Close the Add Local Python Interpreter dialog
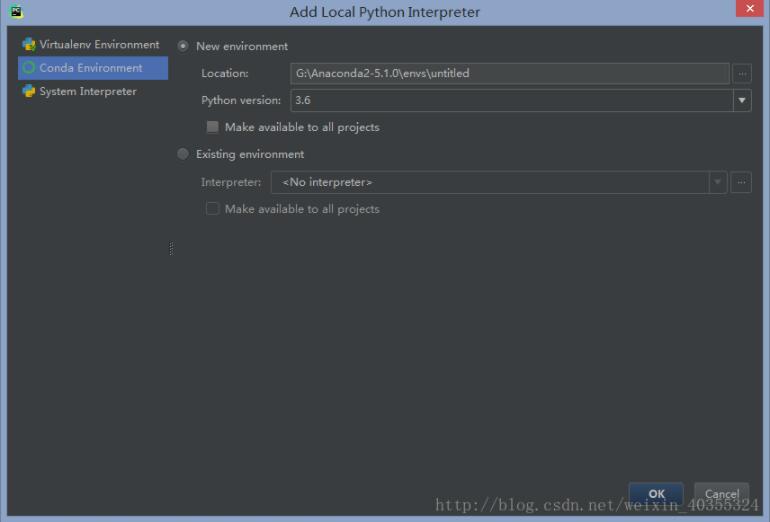 click(x=750, y=8)
